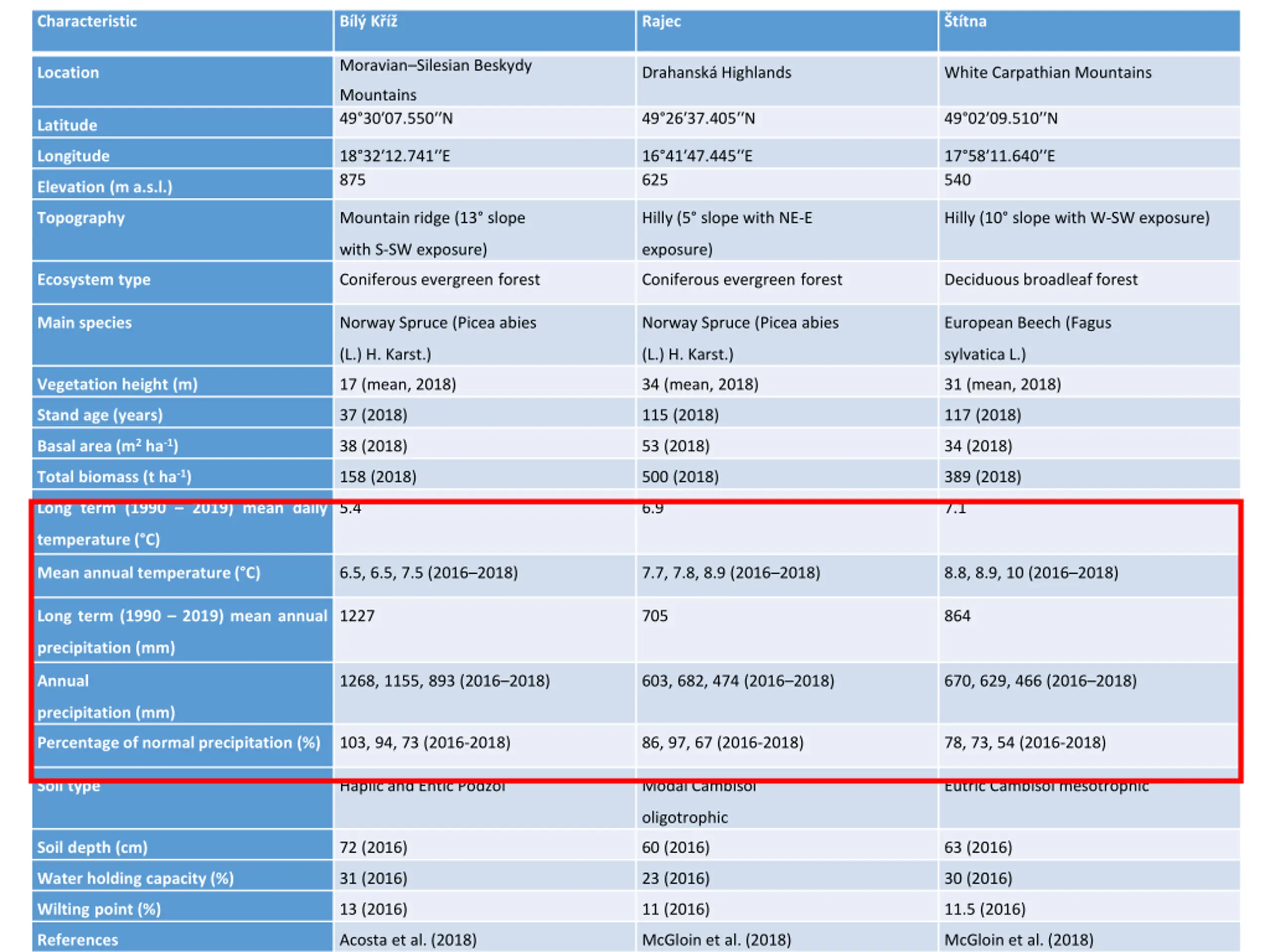The image size is (1270, 952).
Task: Click the 'Basal area (m² ha⁻¹)' row label
Action: click(183, 444)
